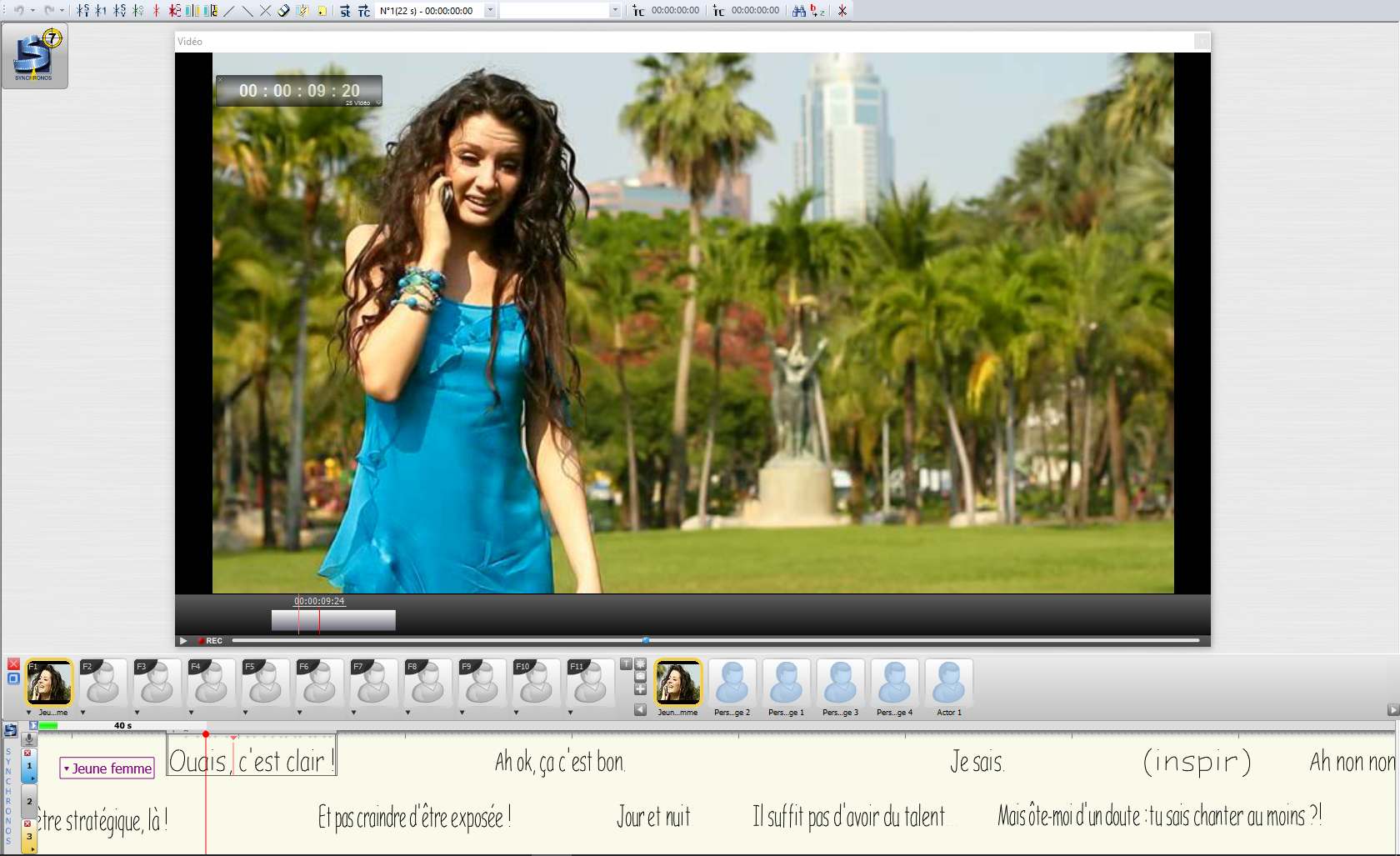Click the yellow note icon in toolbar
The width and height of the screenshot is (1400, 856).
[x=322, y=11]
